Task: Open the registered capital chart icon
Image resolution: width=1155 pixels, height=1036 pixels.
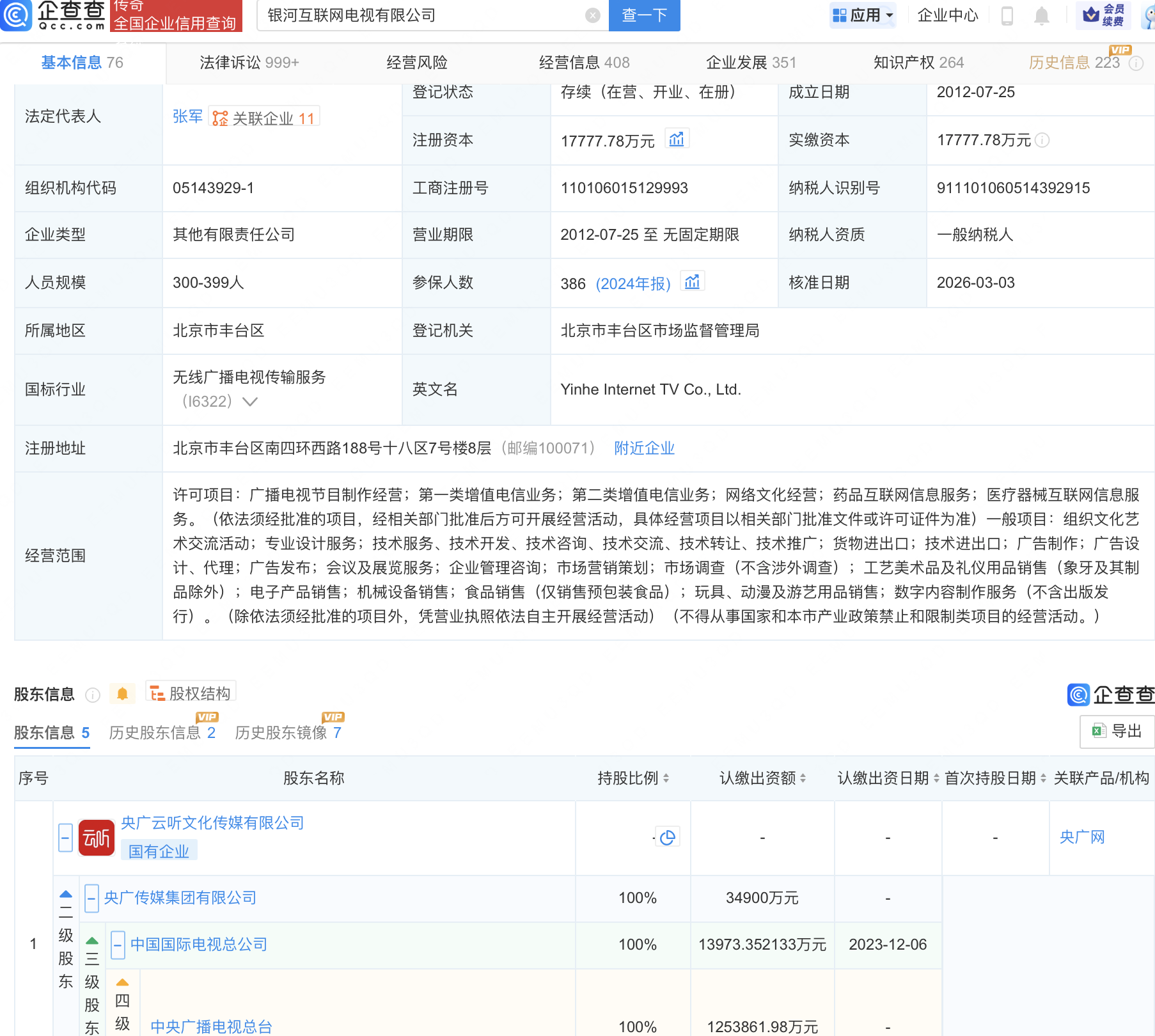Action: tap(677, 139)
